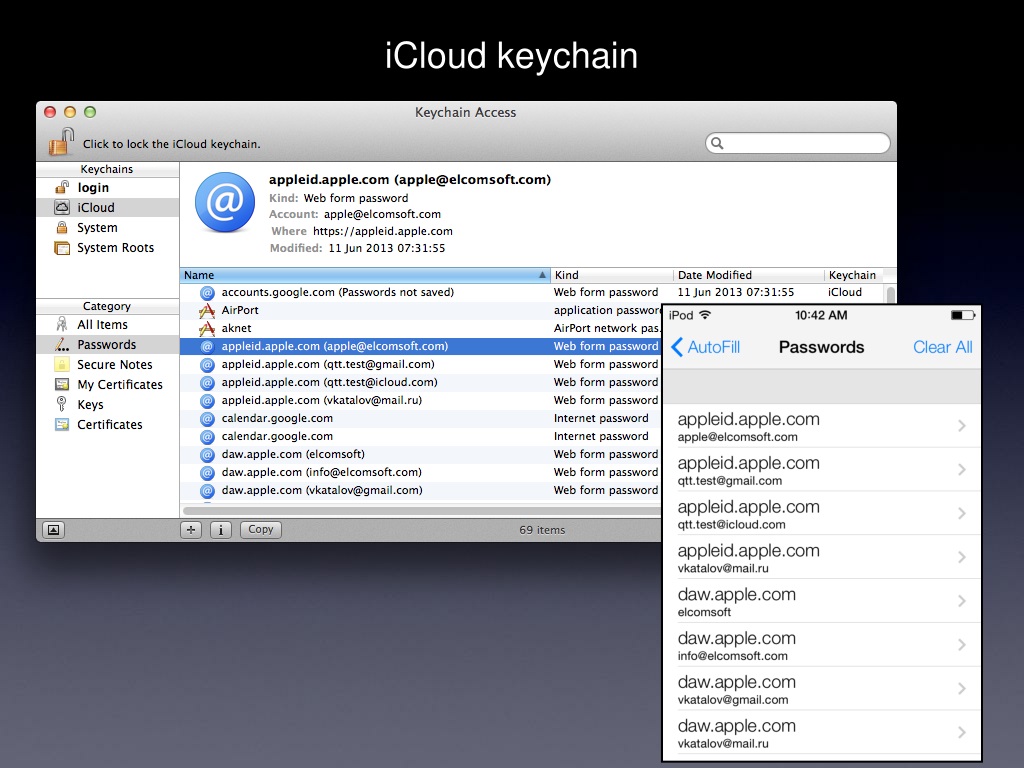Open the My Certificates category
Image resolution: width=1024 pixels, height=768 pixels.
coord(108,385)
